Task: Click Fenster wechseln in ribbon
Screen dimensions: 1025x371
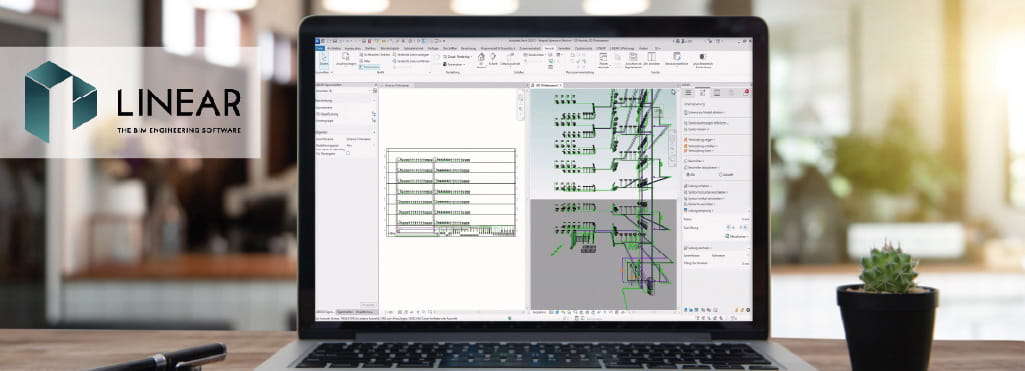Action: pyautogui.click(x=604, y=59)
